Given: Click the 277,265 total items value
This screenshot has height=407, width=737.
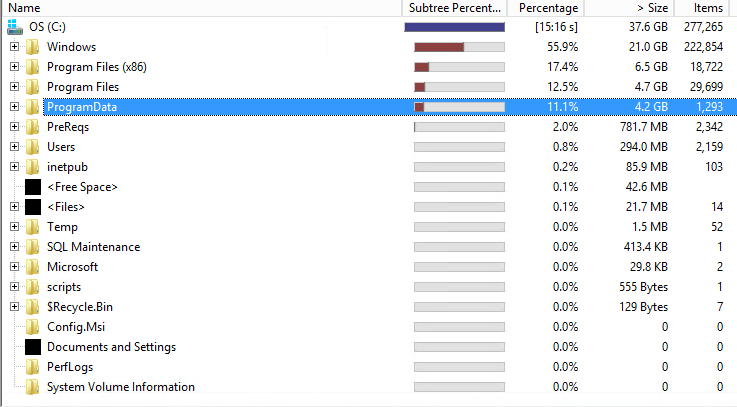Looking at the screenshot, I should [703, 27].
